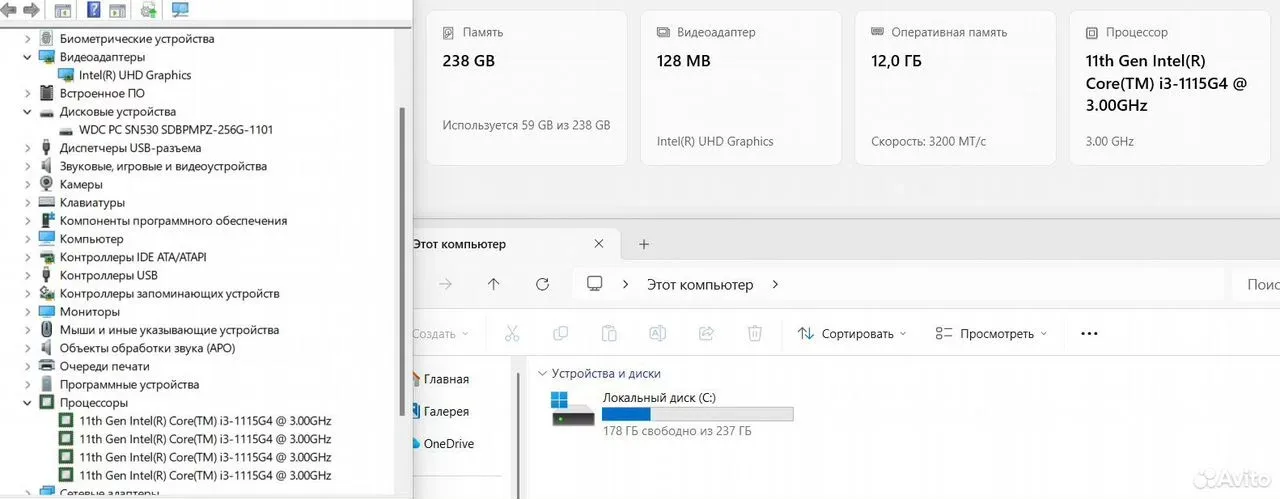This screenshot has height=499, width=1280.
Task: Click the Back arrow in Device Manager toolbar
Action: pos(8,10)
